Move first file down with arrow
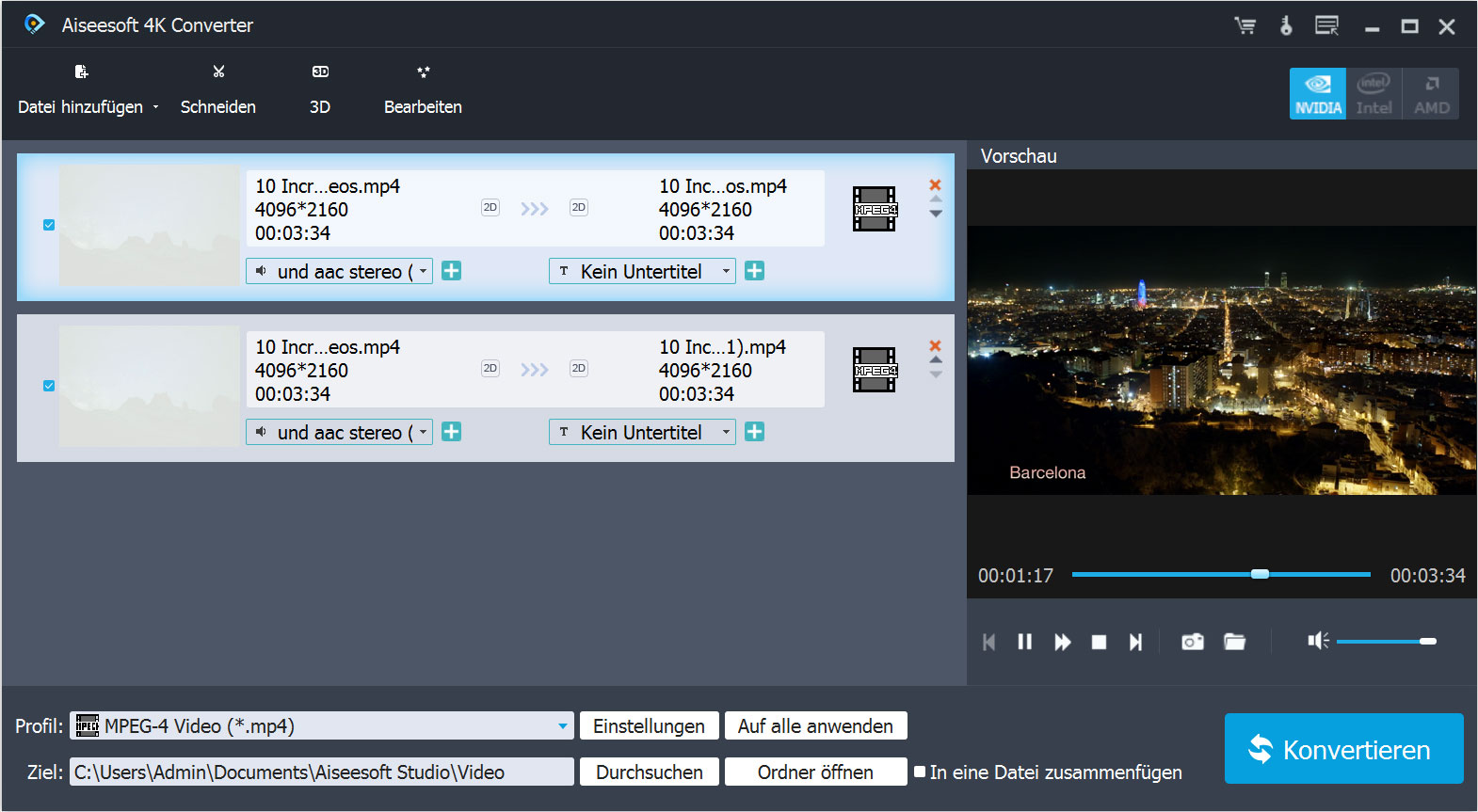 coord(936,215)
